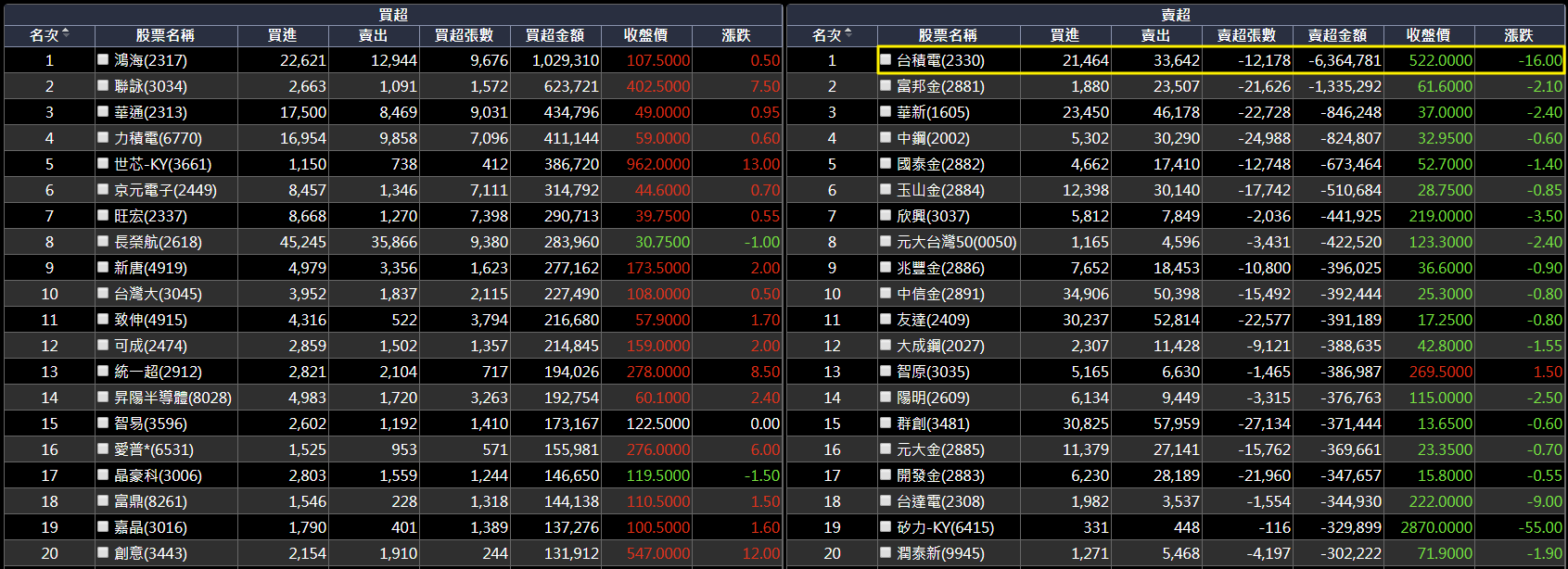Open stock 統一超(2912)
The image size is (1568, 569).
coord(158,372)
